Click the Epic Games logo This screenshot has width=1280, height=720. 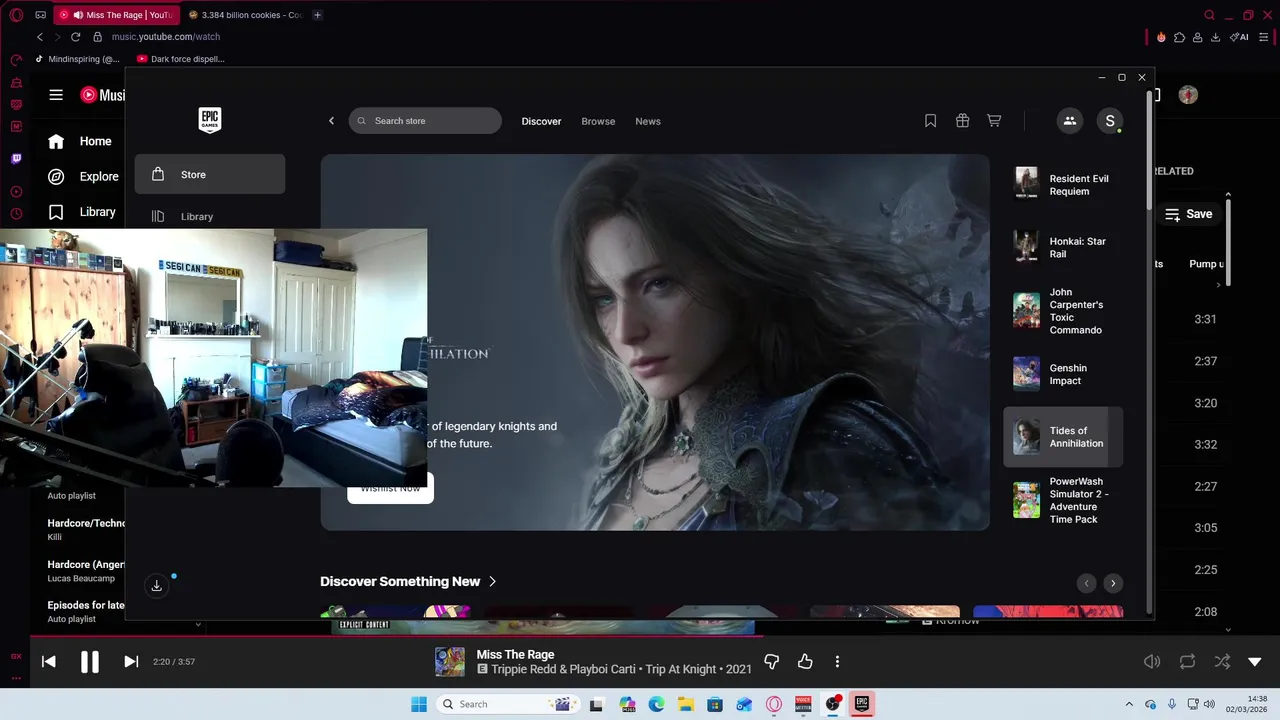tap(210, 120)
